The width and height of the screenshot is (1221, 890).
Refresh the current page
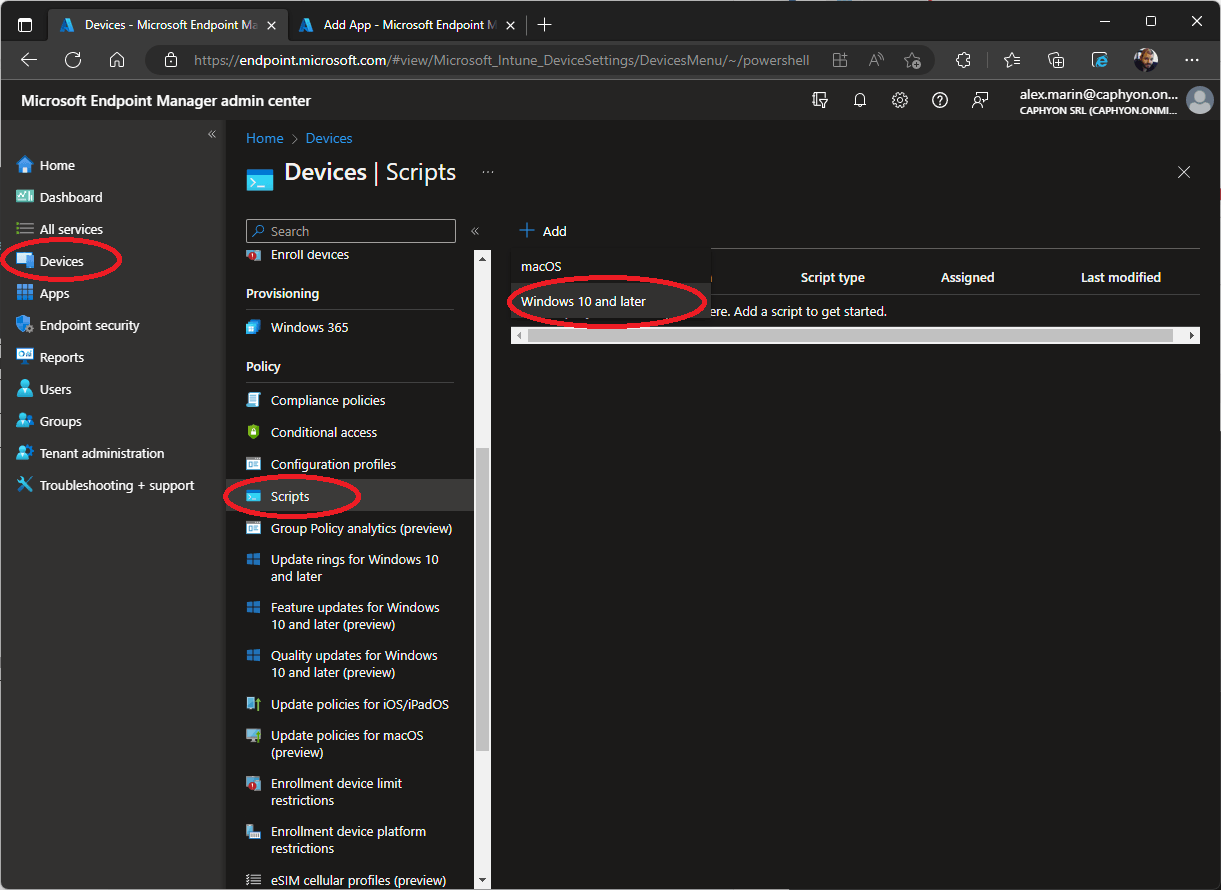pyautogui.click(x=73, y=60)
